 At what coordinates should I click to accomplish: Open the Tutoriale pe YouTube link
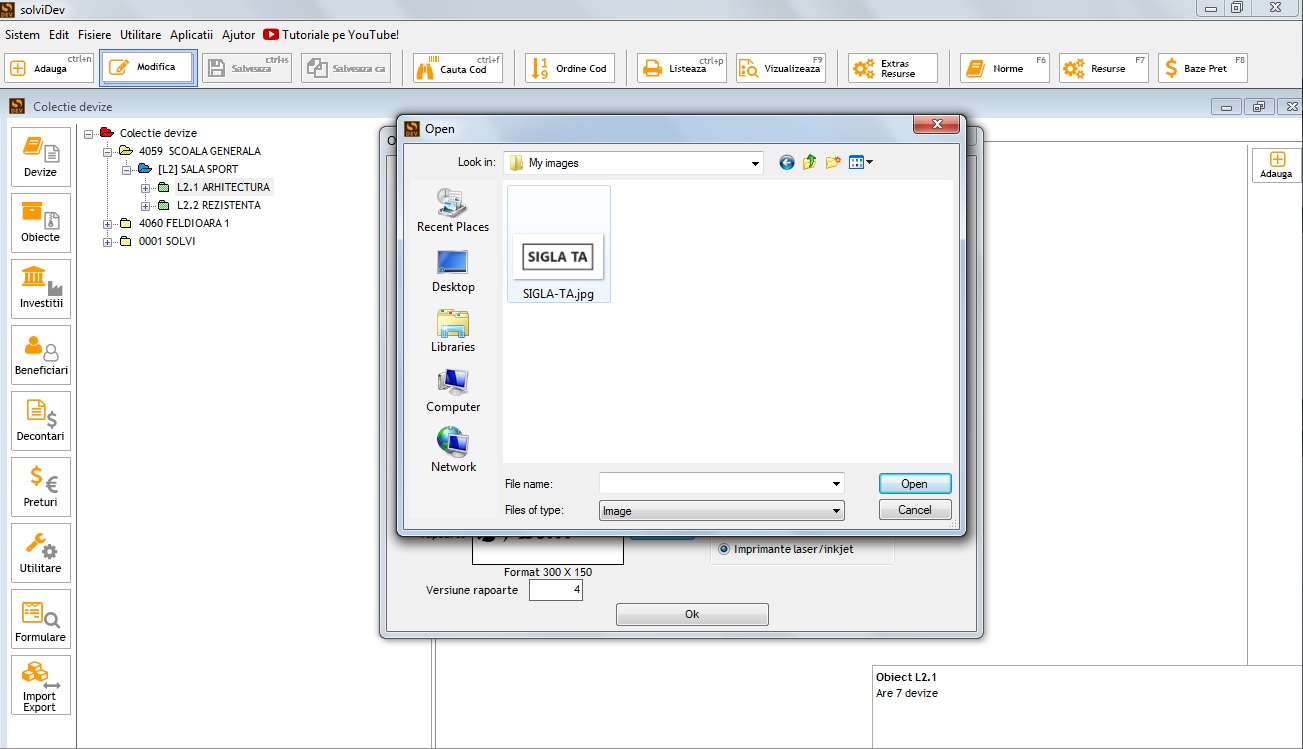pos(331,35)
